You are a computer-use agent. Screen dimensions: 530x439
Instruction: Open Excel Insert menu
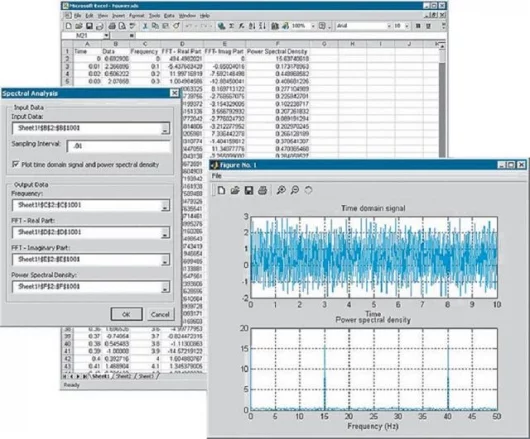click(118, 16)
